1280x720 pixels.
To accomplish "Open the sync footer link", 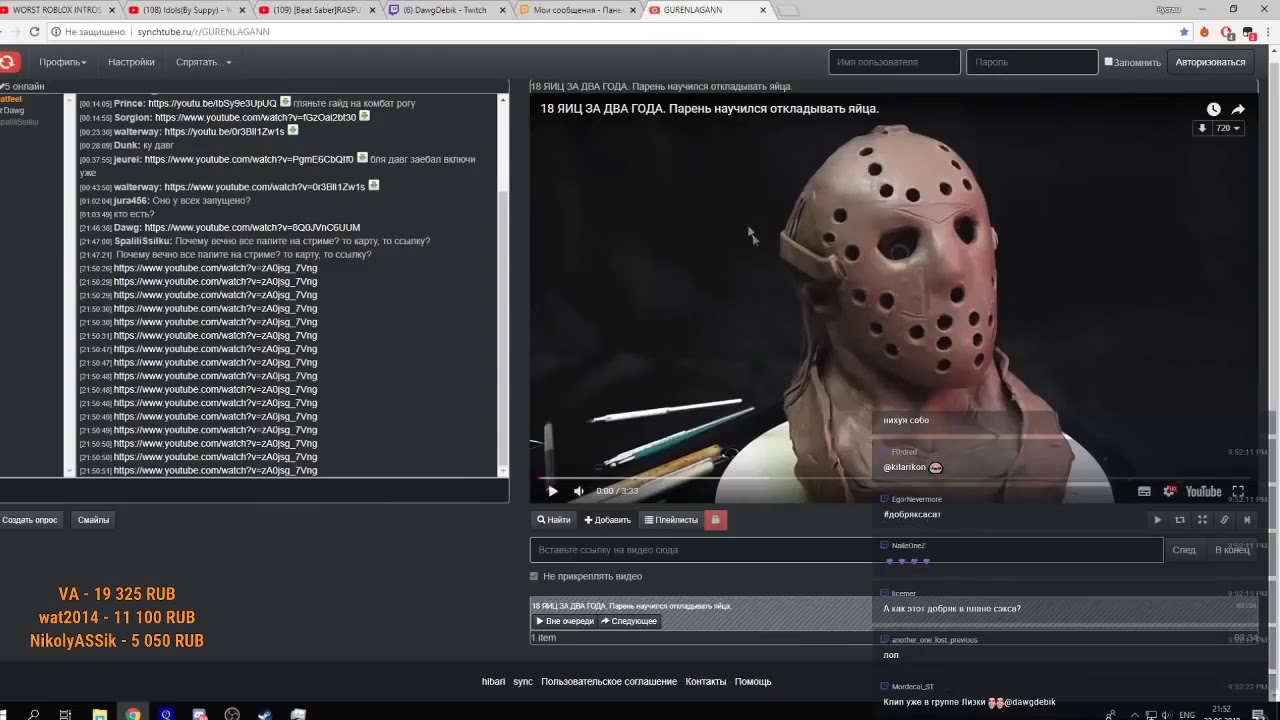I will 523,682.
